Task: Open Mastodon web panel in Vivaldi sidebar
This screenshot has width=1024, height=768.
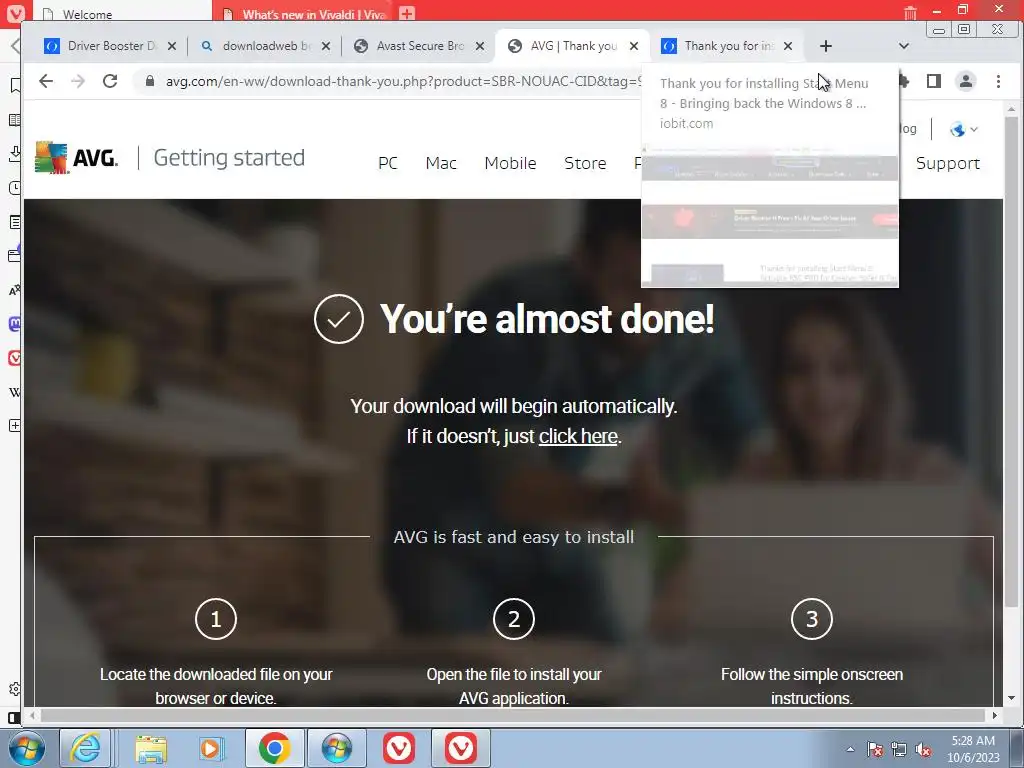Action: [x=14, y=323]
